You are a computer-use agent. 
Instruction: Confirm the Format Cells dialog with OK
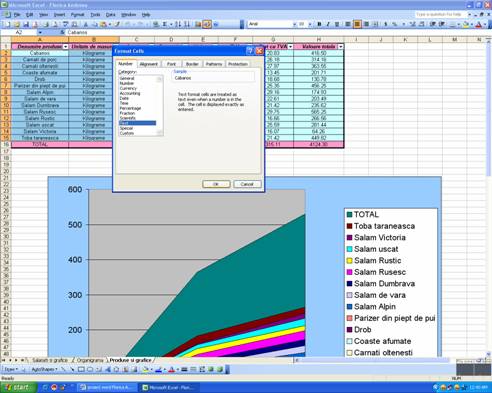(x=216, y=184)
